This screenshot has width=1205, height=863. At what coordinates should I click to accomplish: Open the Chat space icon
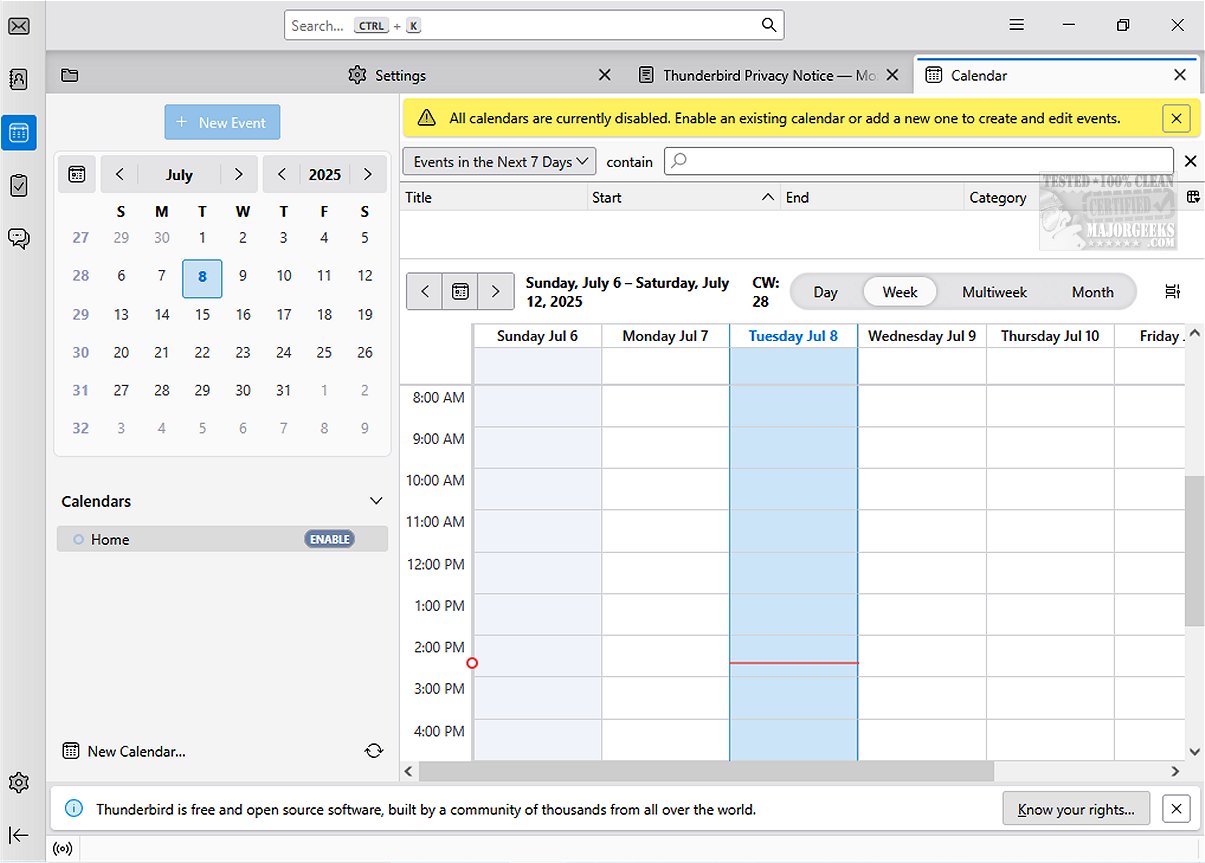point(18,238)
